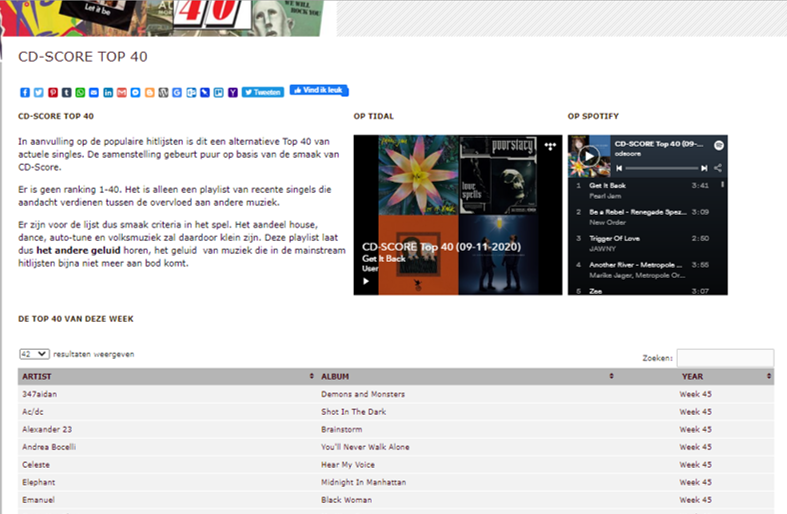Select track 'Be a Rebel' by New Order
The height and width of the screenshot is (514, 787).
(643, 217)
